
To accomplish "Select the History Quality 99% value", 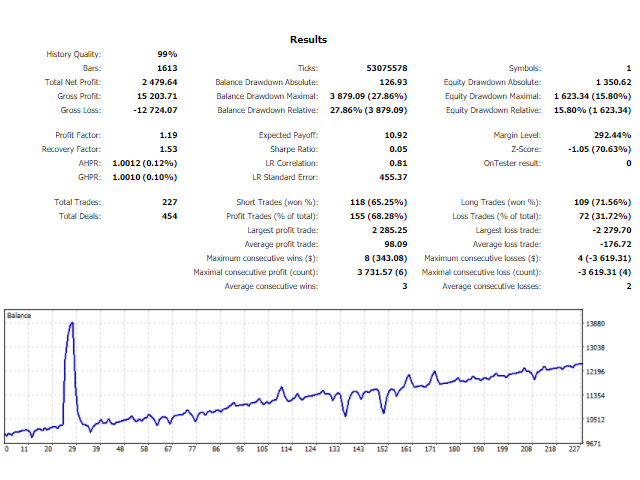I will tap(166, 54).
